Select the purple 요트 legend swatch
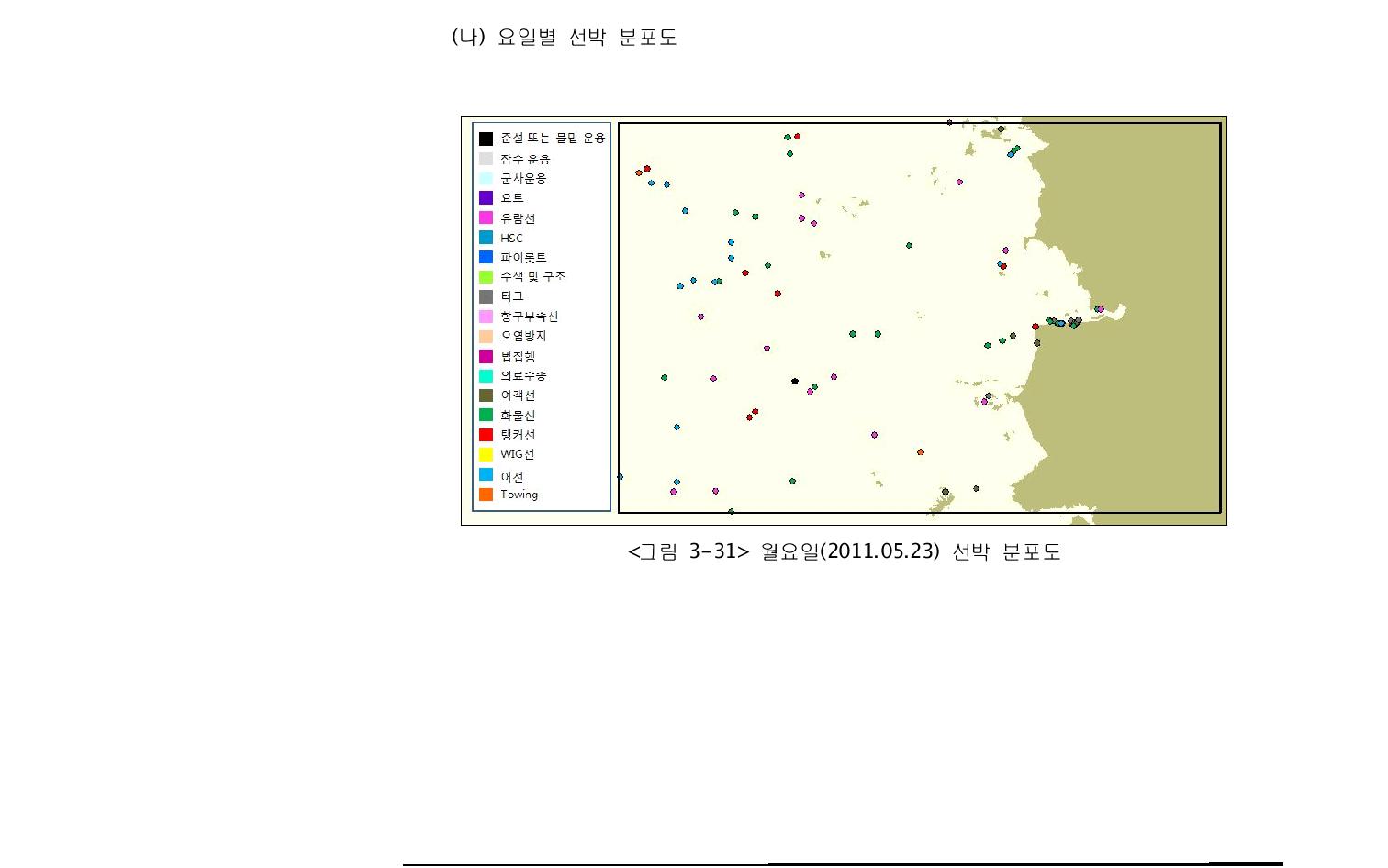This screenshot has width=1388, height=868. (486, 197)
